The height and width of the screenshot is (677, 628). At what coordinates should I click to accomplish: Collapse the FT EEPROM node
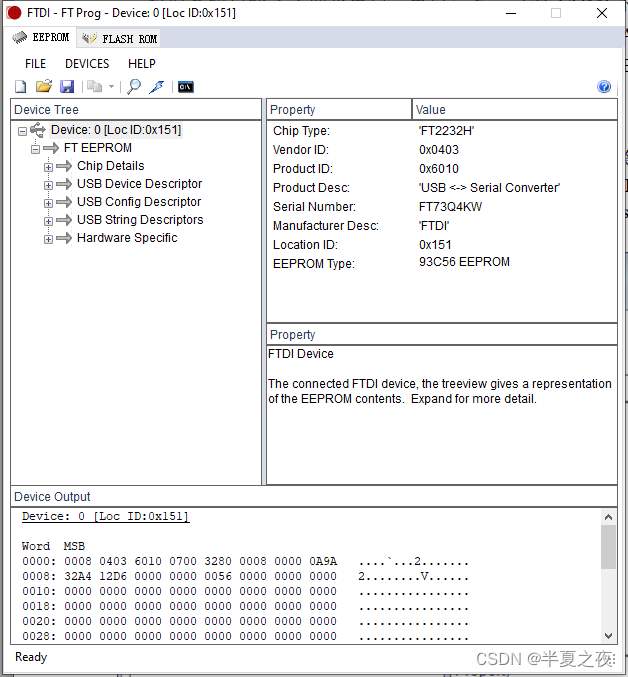[36, 149]
